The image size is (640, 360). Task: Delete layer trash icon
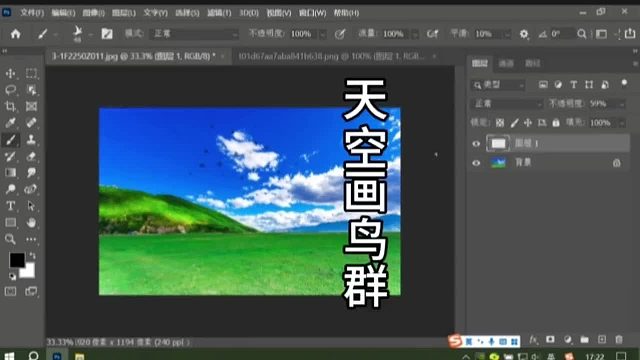(x=619, y=339)
